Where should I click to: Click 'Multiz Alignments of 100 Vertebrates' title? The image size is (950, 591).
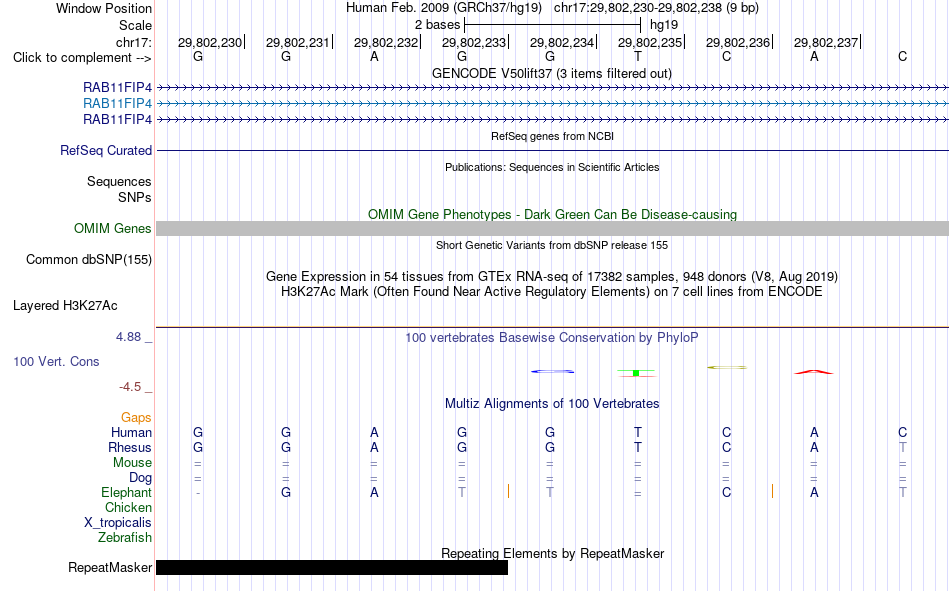point(552,404)
